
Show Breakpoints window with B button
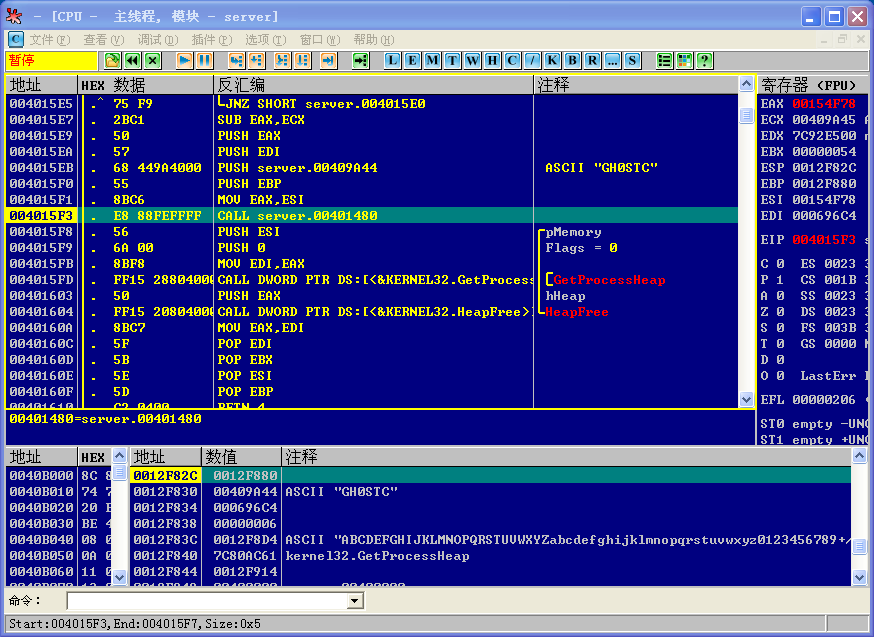(x=572, y=60)
